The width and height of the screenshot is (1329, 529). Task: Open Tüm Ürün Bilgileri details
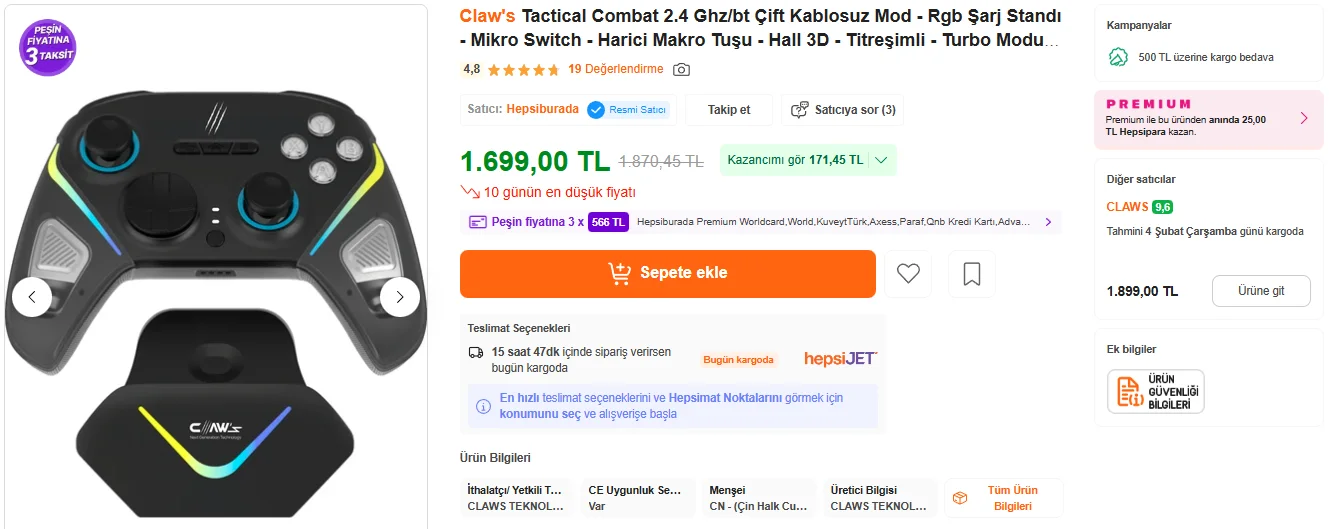(1003, 498)
